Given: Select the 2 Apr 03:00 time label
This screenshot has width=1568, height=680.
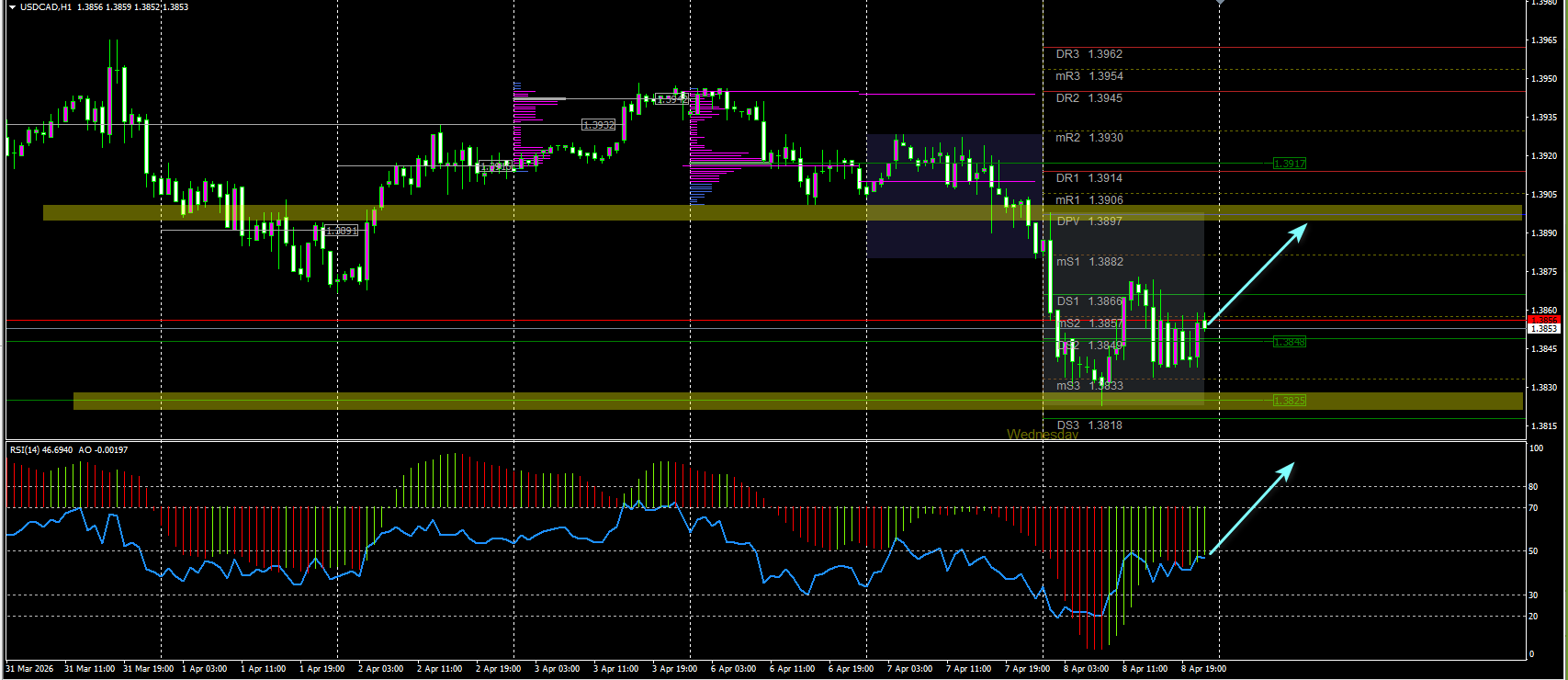Looking at the screenshot, I should 380,669.
